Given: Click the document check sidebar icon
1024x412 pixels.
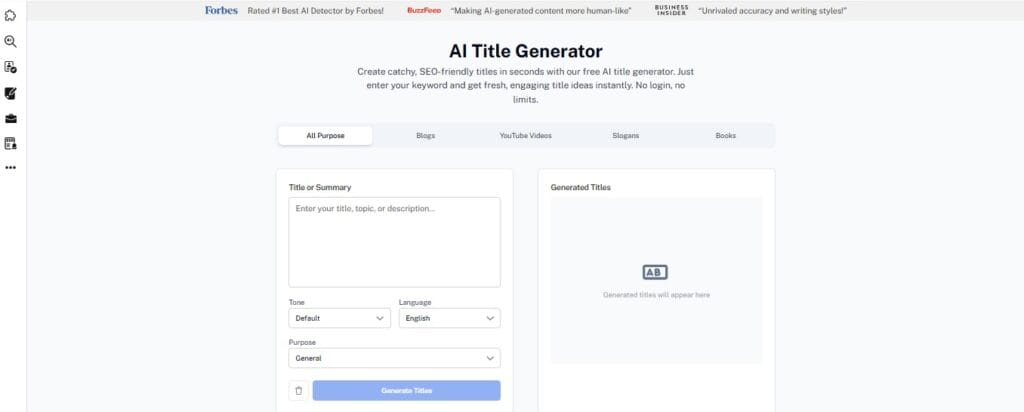Looking at the screenshot, I should 11,67.
